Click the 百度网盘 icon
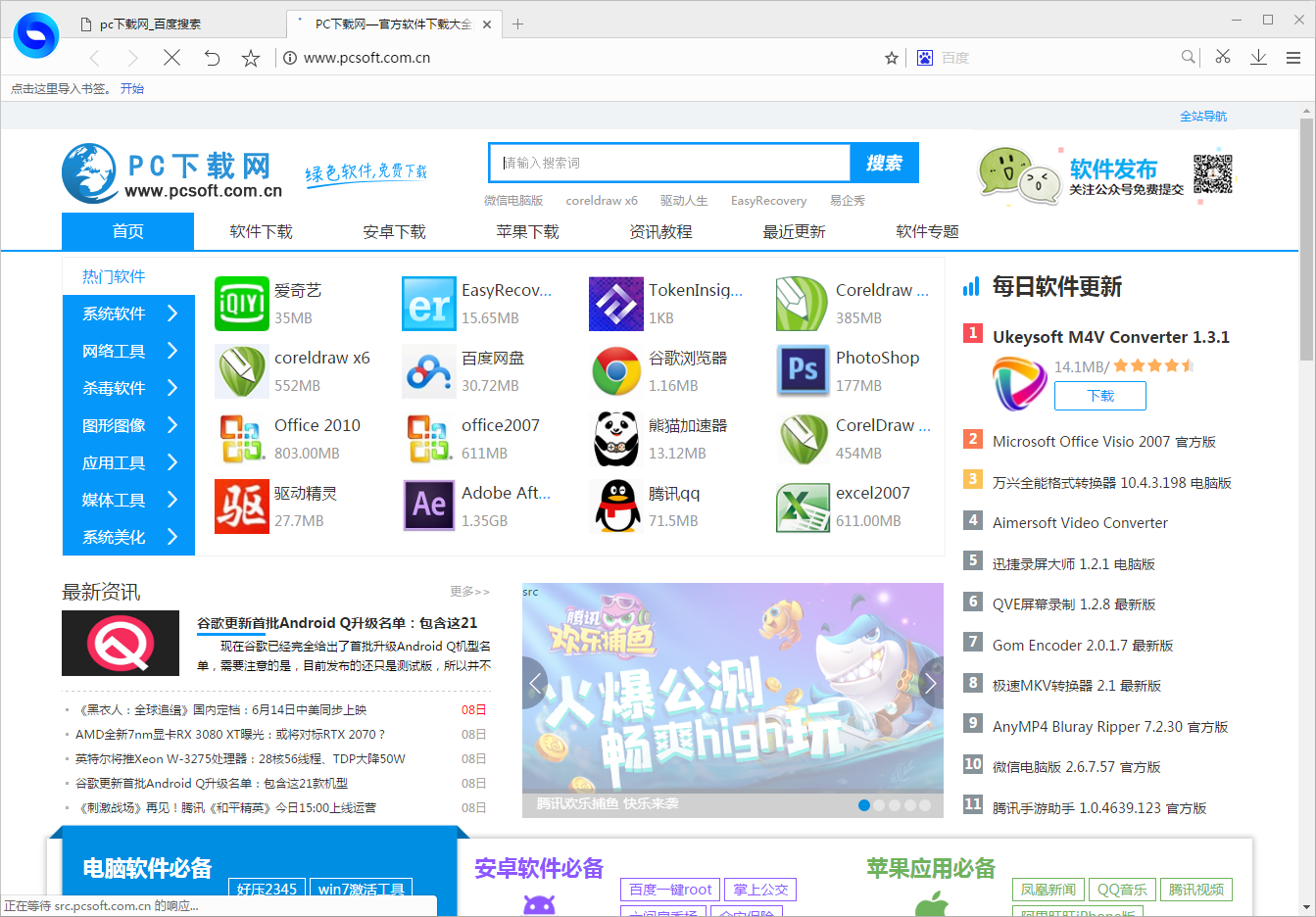 point(429,371)
